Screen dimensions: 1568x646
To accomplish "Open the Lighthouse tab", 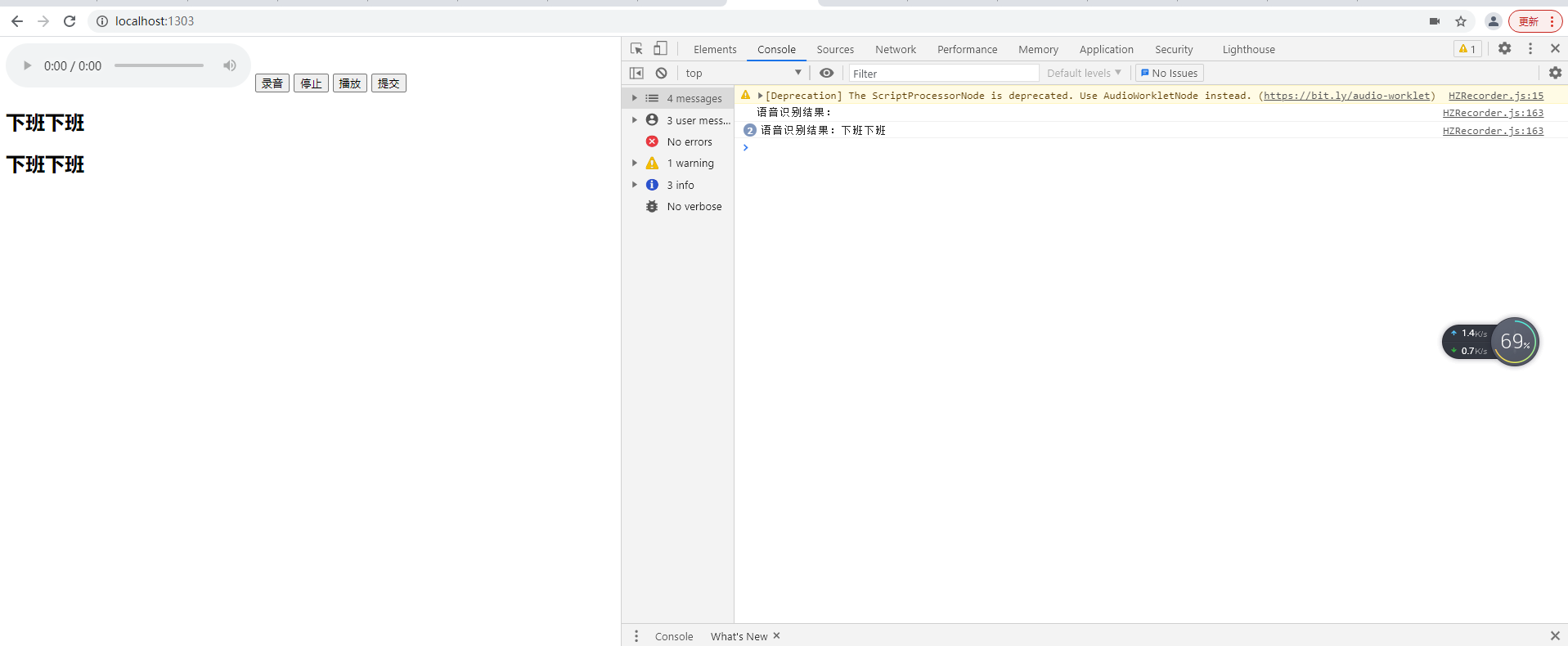I will [1248, 50].
